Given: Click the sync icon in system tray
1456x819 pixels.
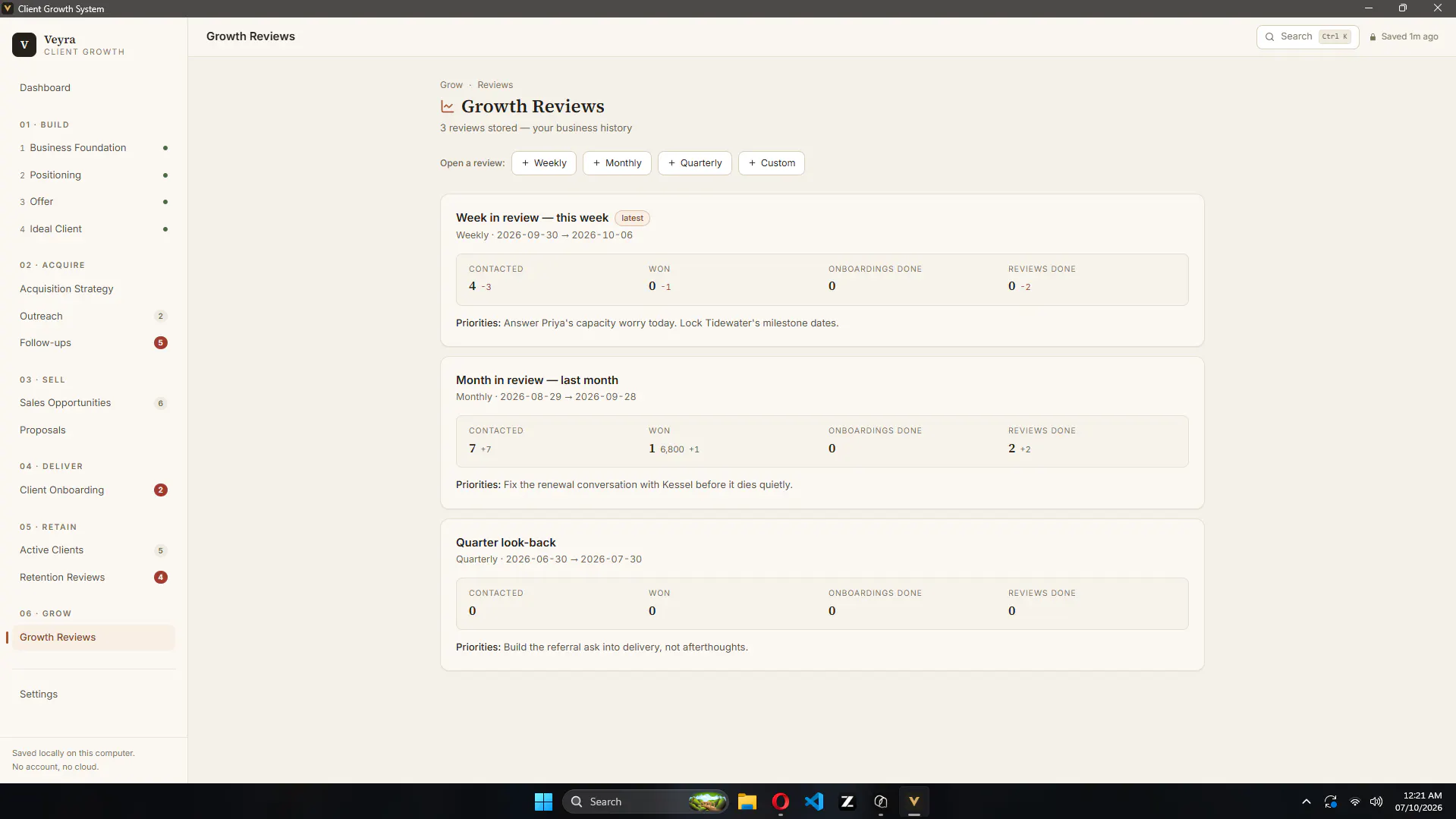Looking at the screenshot, I should point(1331,802).
